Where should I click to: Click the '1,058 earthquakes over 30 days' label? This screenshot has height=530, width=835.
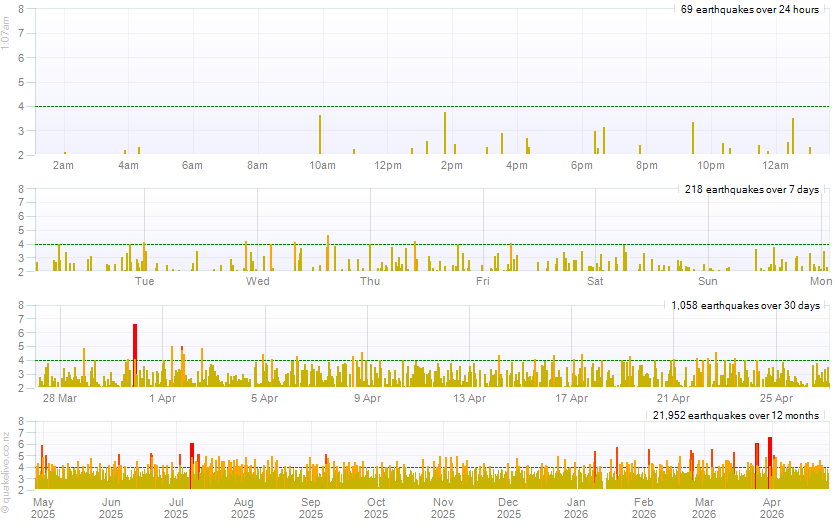pyautogui.click(x=744, y=305)
